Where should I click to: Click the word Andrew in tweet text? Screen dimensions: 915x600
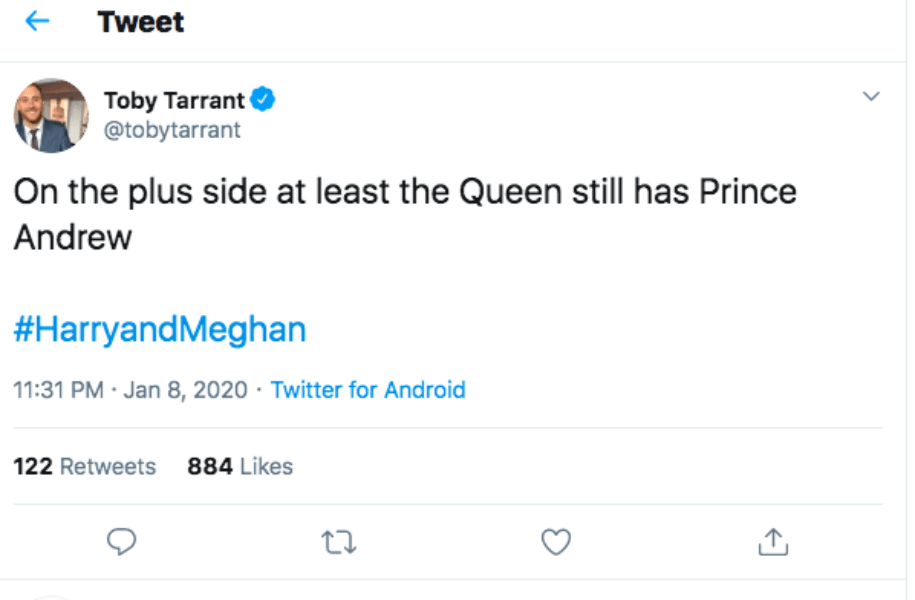(x=72, y=238)
